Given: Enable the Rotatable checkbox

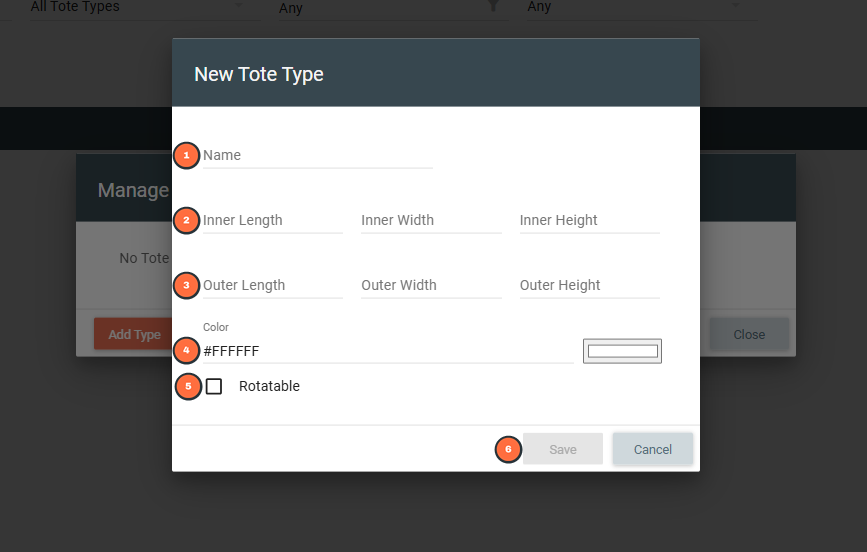Looking at the screenshot, I should tap(214, 386).
